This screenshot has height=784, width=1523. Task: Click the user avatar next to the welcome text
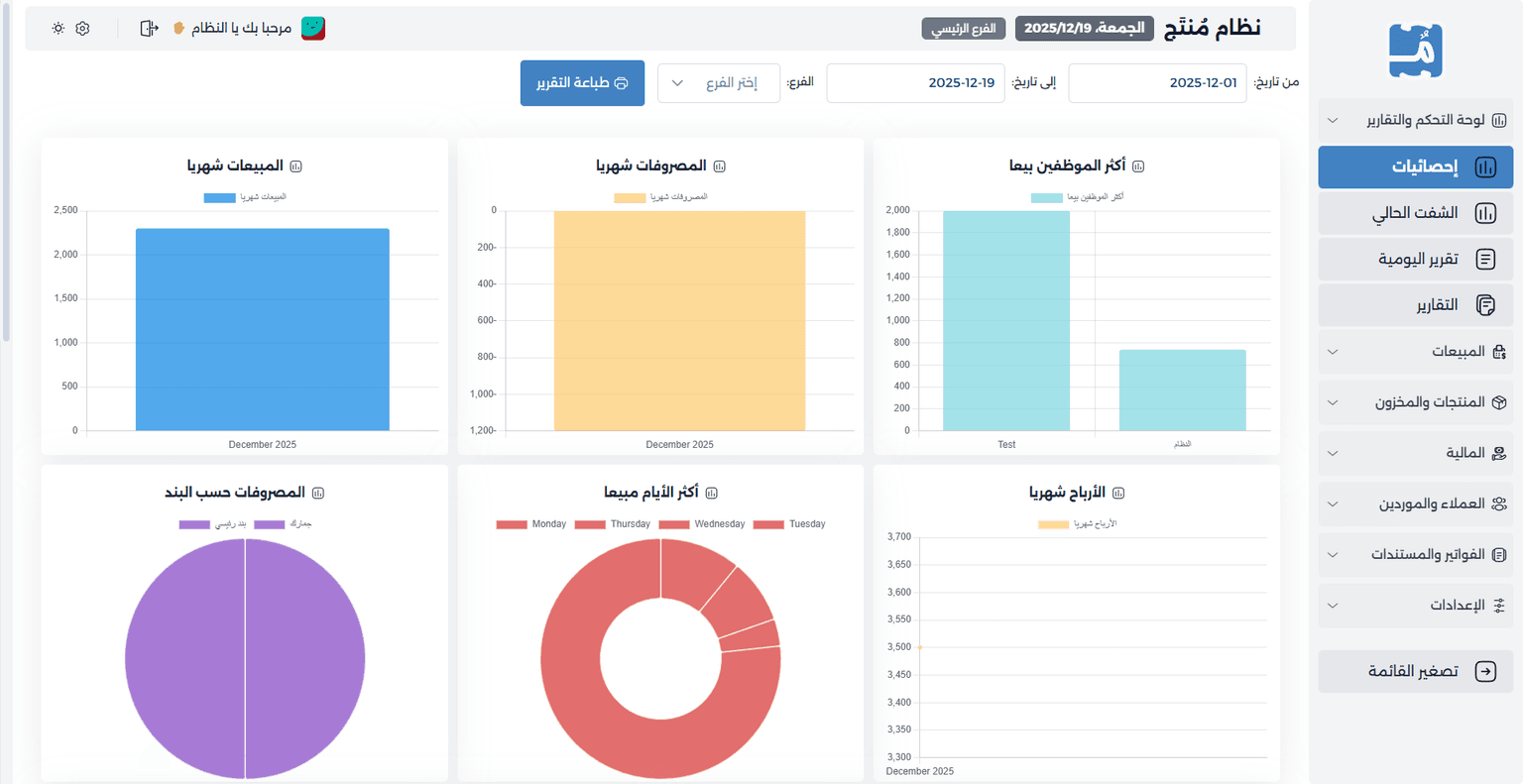[313, 29]
